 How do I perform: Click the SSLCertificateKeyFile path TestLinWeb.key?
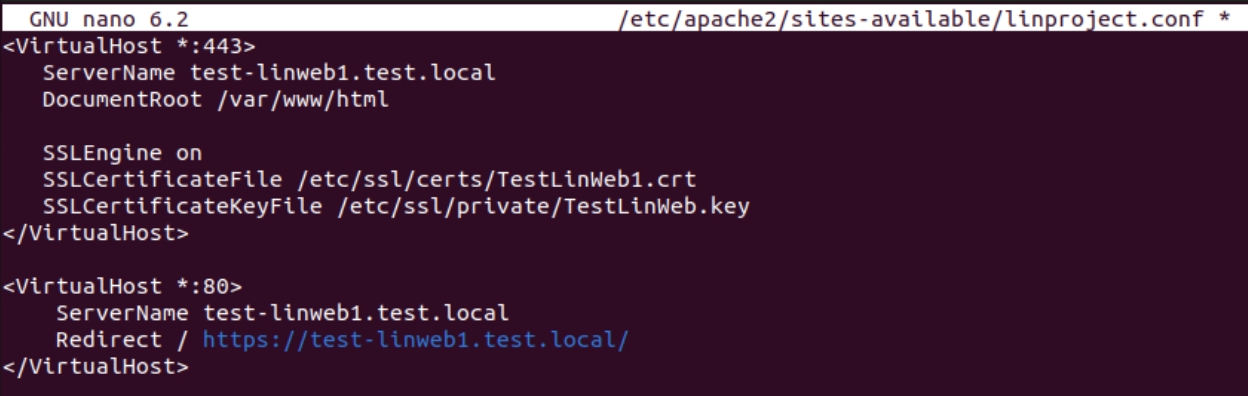[535, 207]
